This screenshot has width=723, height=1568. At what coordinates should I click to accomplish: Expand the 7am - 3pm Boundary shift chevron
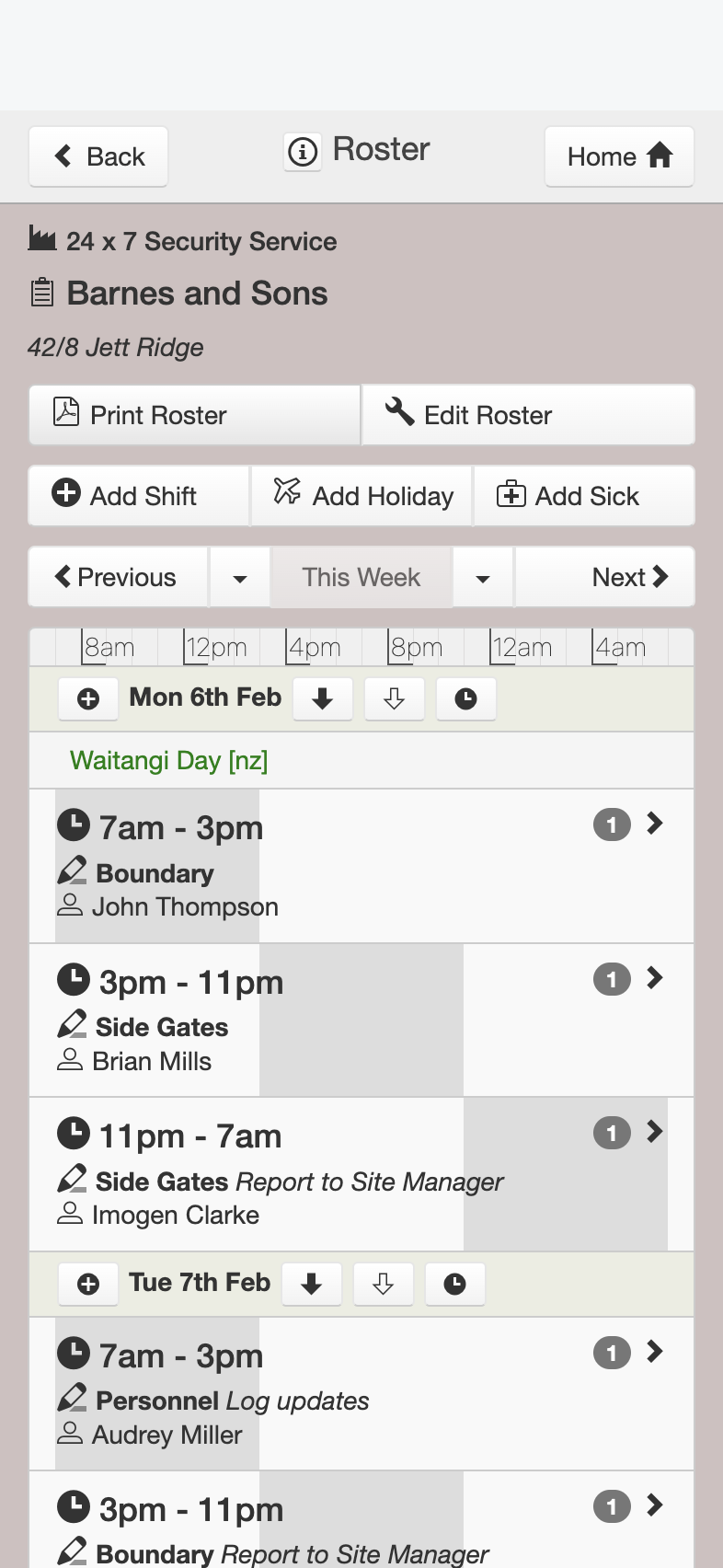click(x=655, y=824)
